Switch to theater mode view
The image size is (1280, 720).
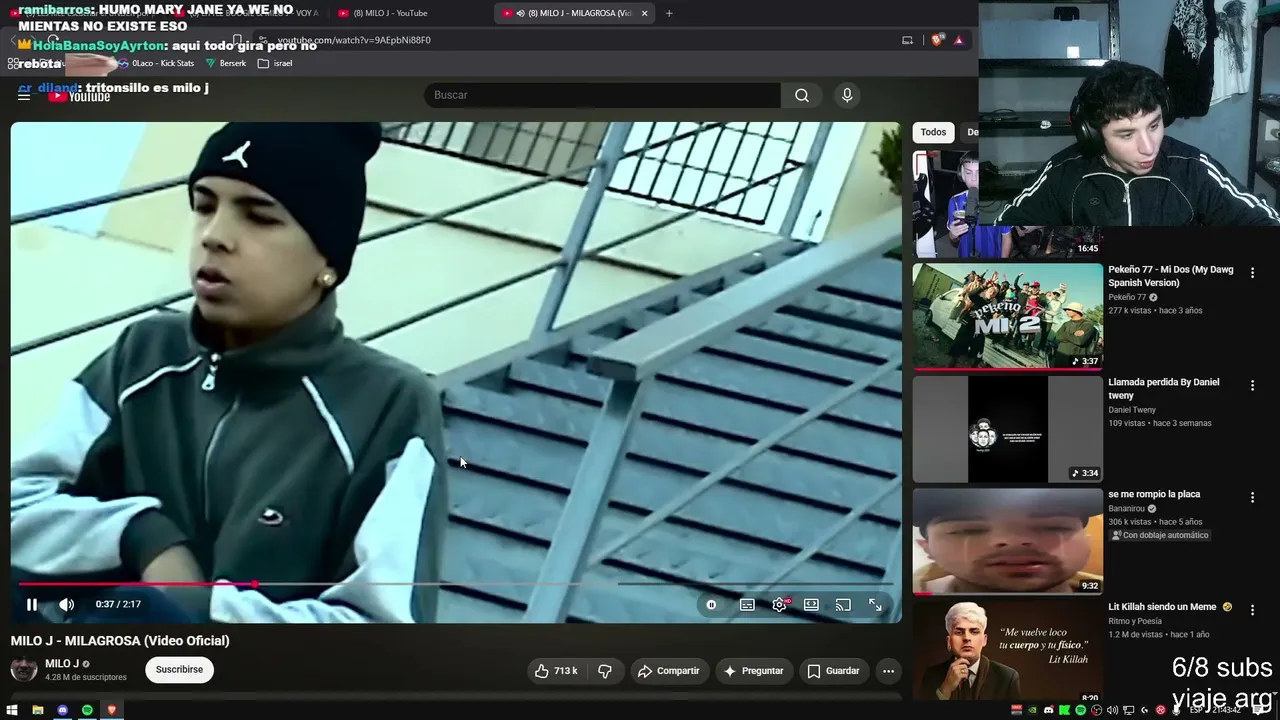(811, 604)
